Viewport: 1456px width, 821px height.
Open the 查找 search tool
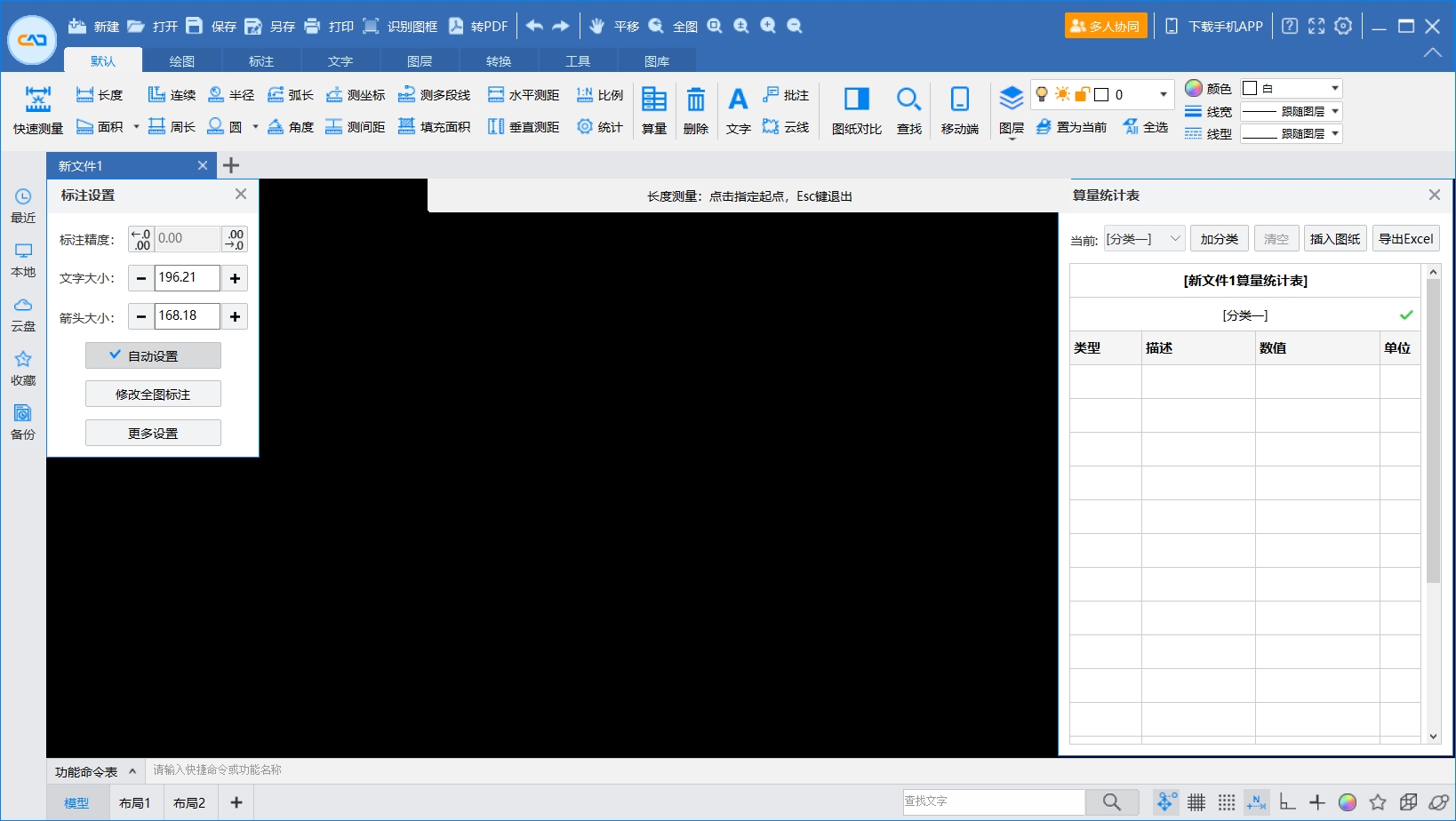[908, 110]
